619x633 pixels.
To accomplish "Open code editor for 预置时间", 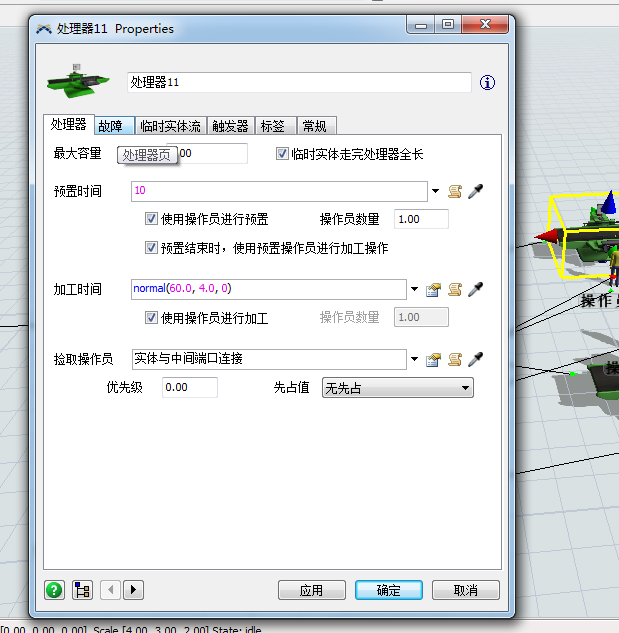I will click(x=455, y=191).
